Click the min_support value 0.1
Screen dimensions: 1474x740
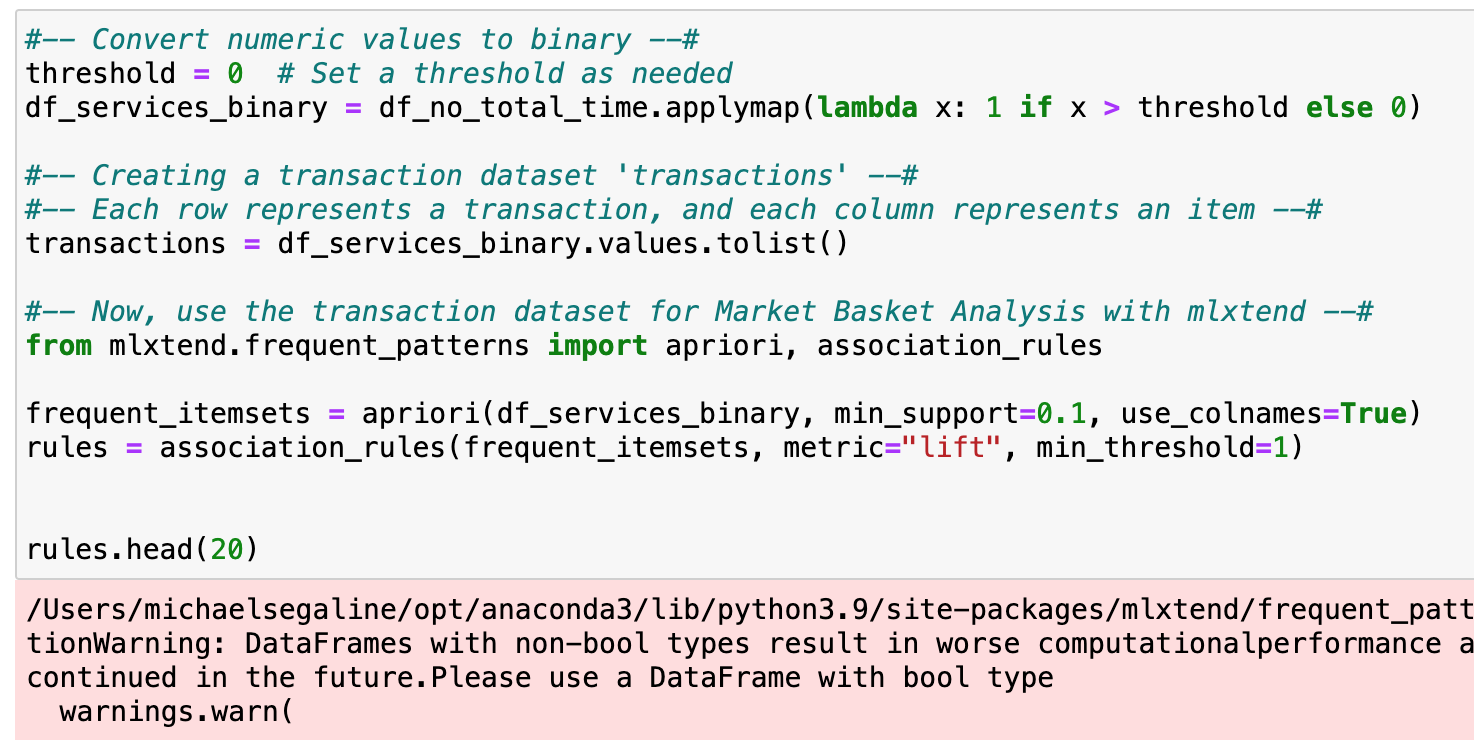click(x=1061, y=414)
